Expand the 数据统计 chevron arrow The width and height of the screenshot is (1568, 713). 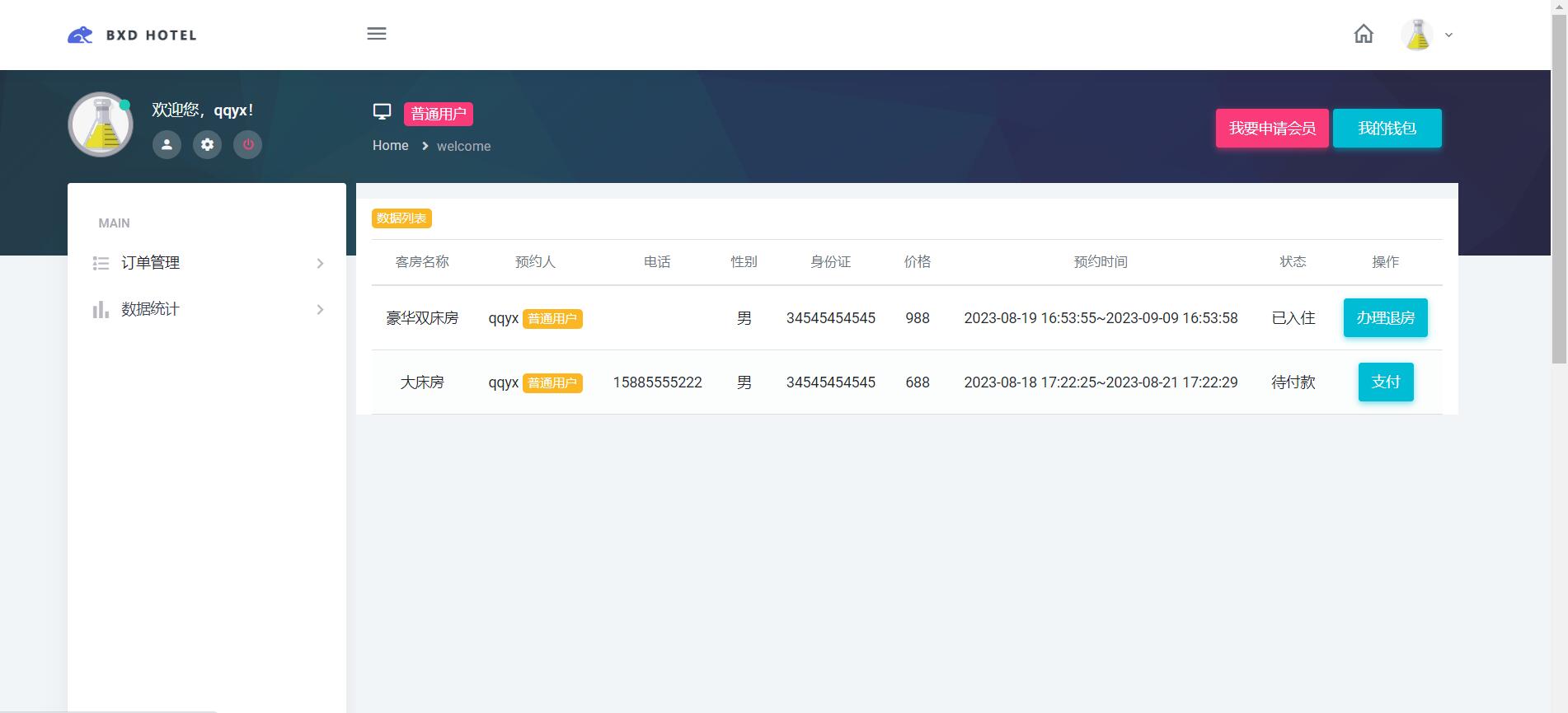(x=320, y=310)
